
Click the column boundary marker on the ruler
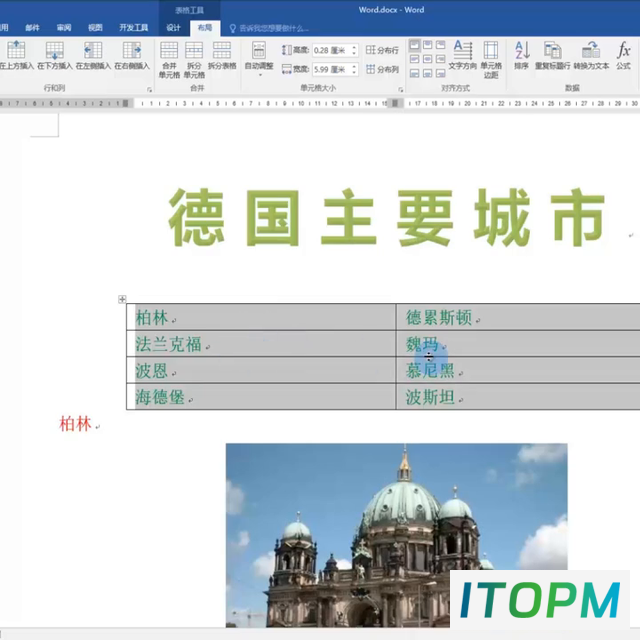tap(395, 103)
